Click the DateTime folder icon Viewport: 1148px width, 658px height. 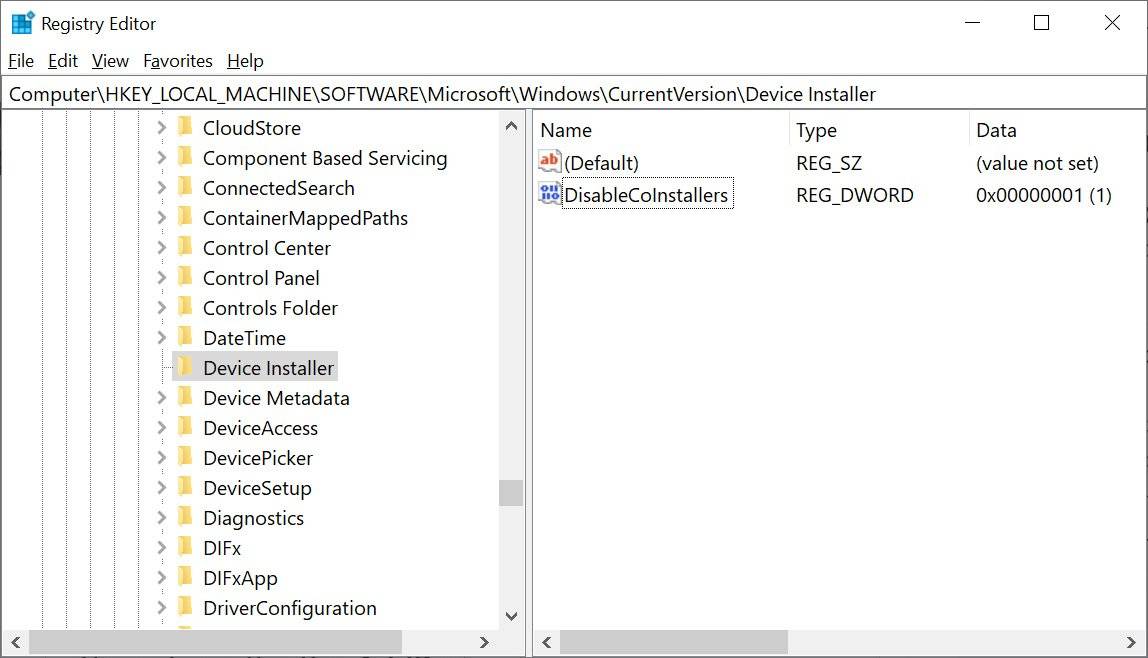point(186,337)
